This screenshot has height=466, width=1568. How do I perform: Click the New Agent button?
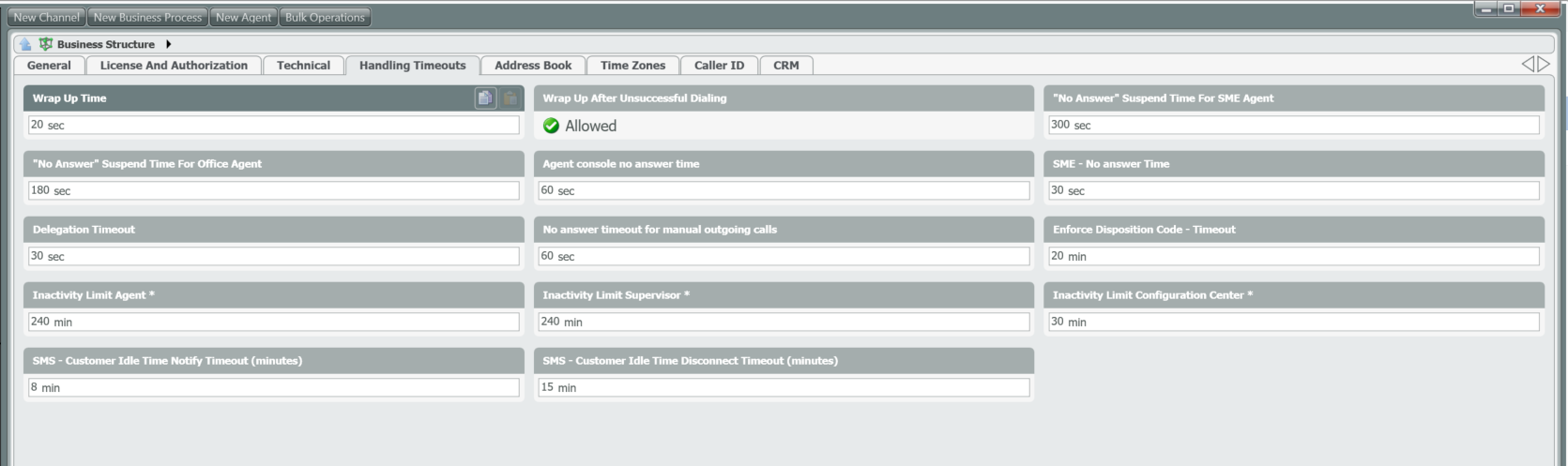[x=243, y=17]
